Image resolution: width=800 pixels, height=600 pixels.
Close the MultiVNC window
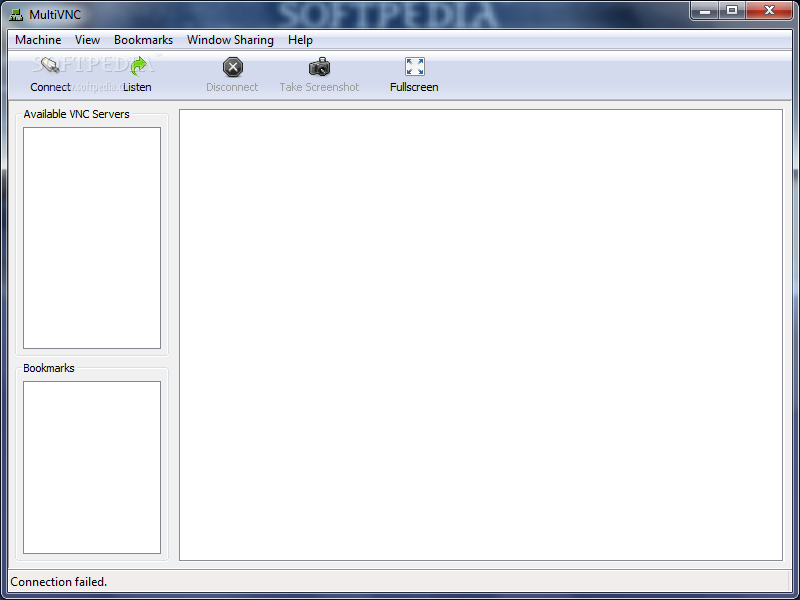click(769, 10)
